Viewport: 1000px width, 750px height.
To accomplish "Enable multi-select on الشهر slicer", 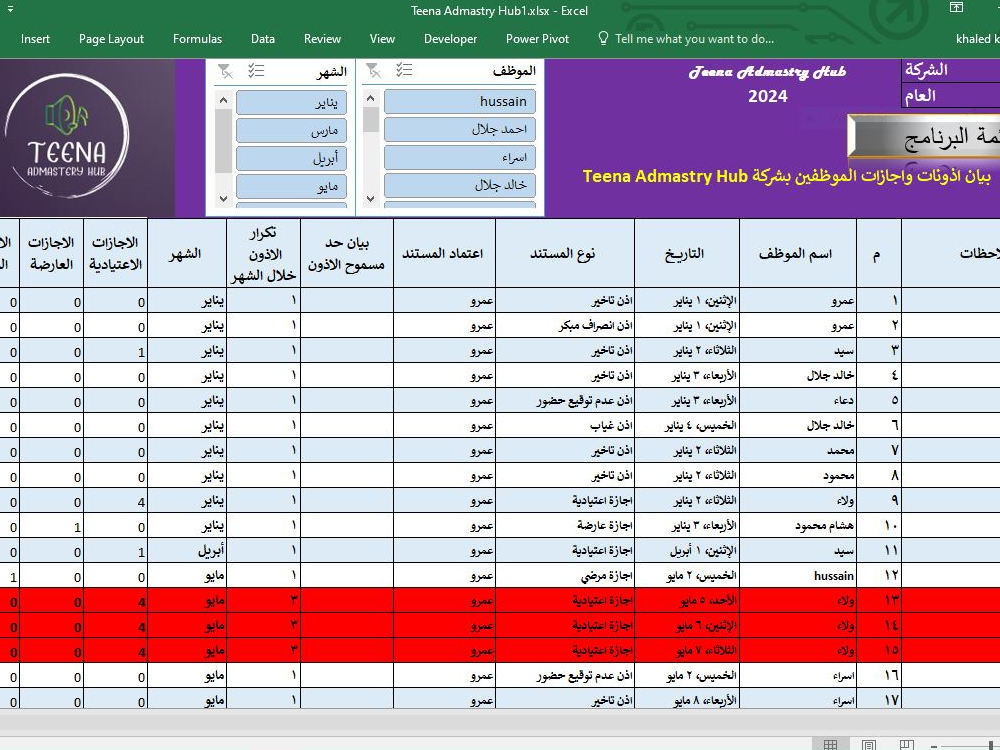I will click(256, 70).
